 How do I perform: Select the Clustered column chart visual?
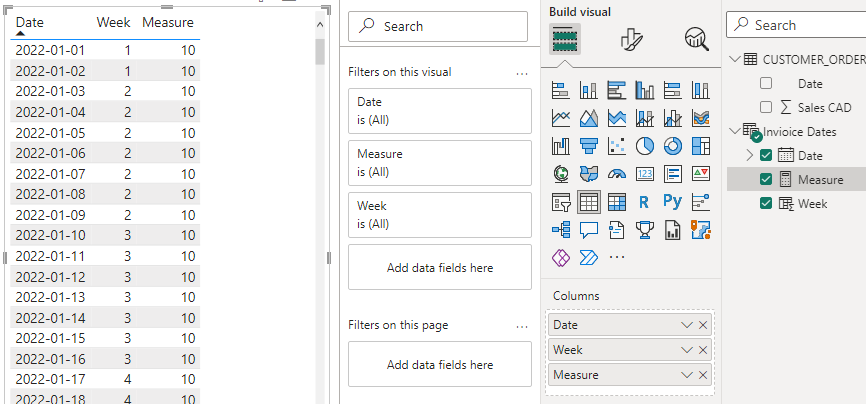click(645, 90)
